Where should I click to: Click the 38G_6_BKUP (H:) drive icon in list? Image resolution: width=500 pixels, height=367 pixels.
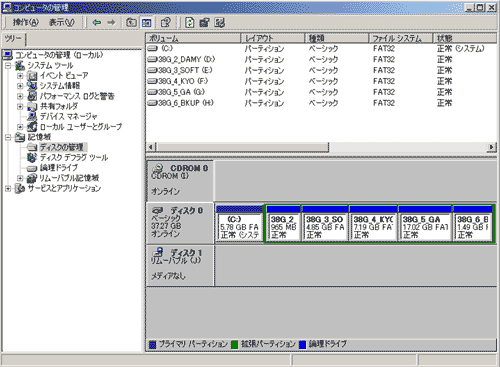pyautogui.click(x=152, y=103)
